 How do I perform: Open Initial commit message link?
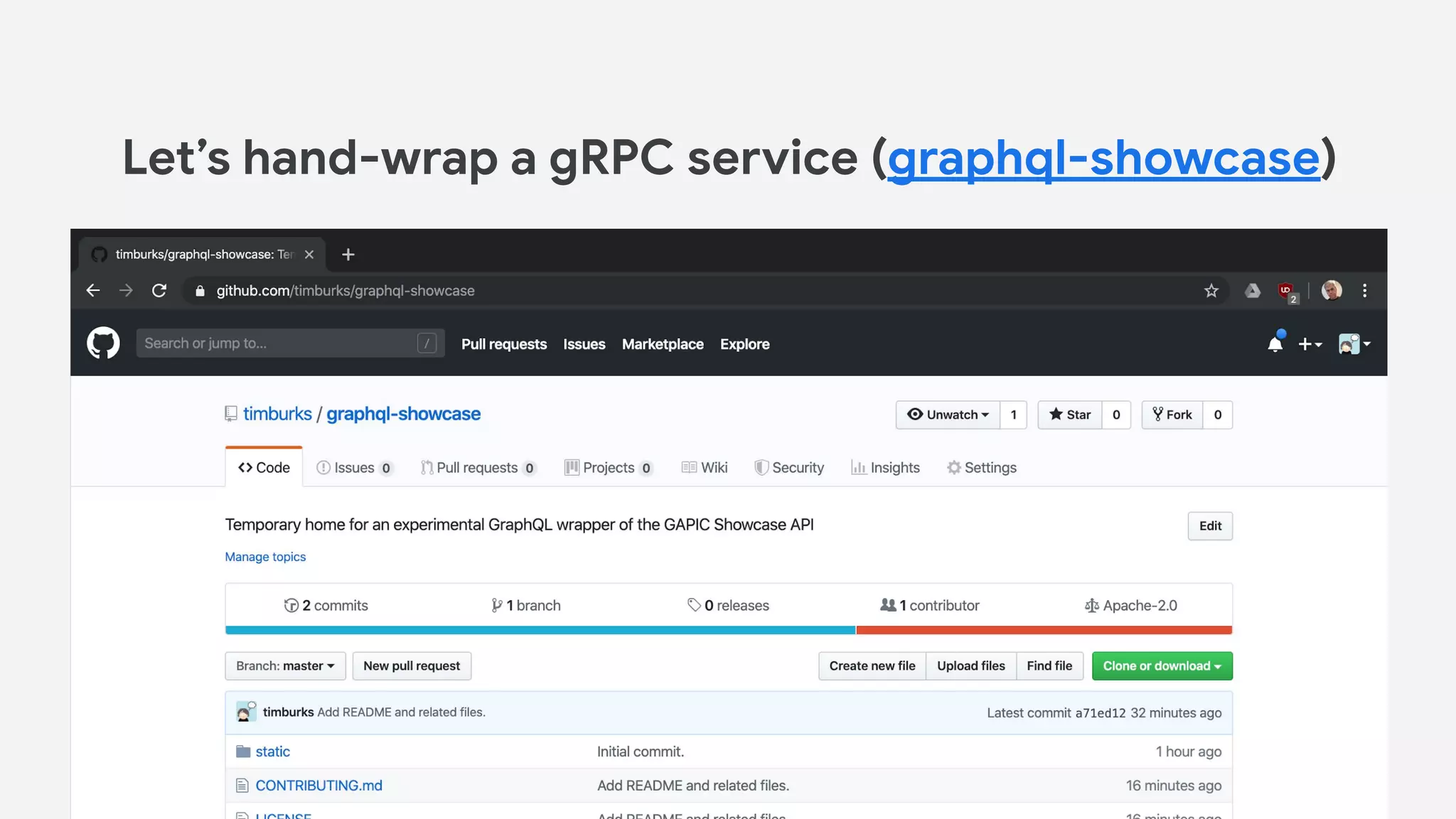pyautogui.click(x=641, y=751)
